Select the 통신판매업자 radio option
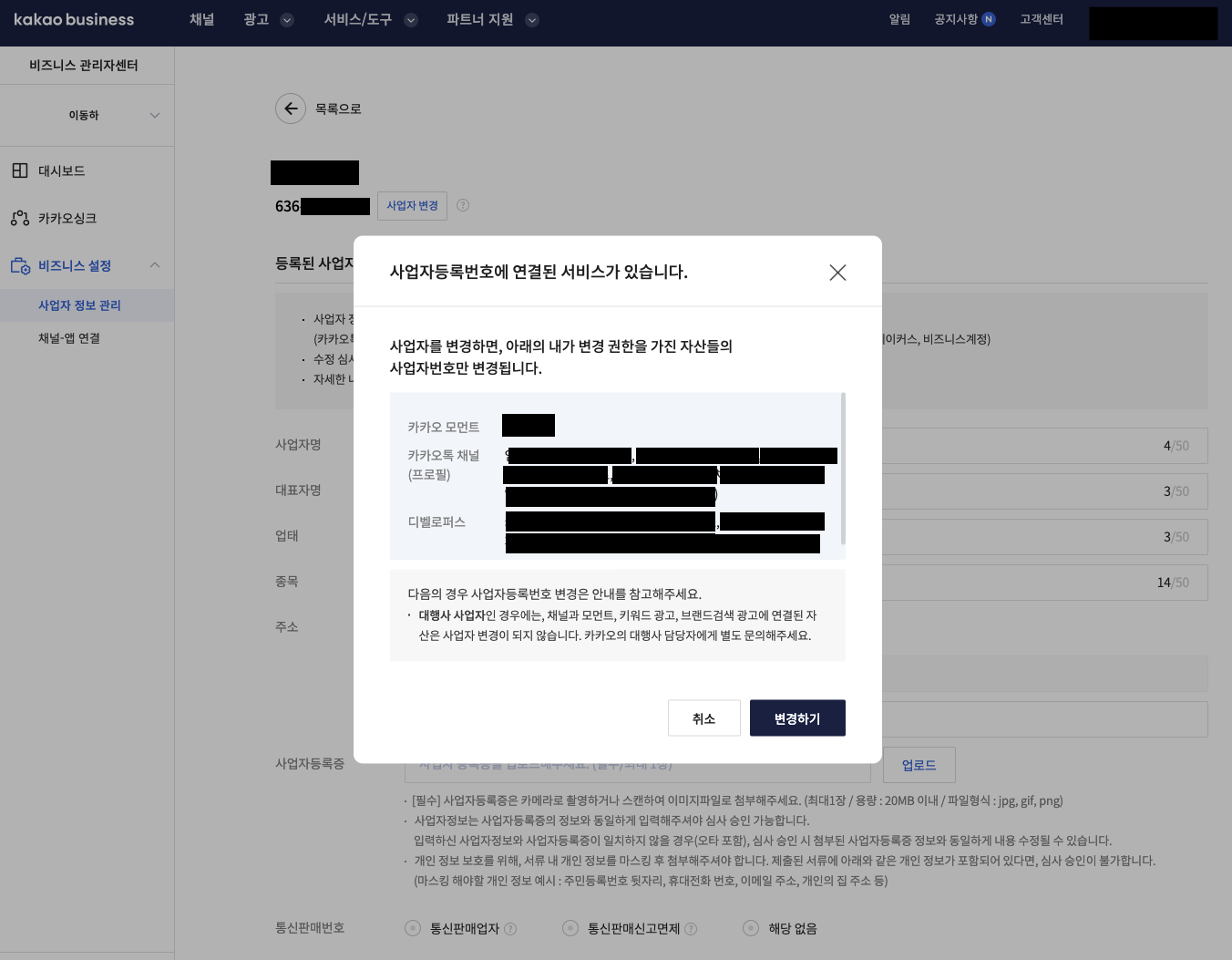 413,928
